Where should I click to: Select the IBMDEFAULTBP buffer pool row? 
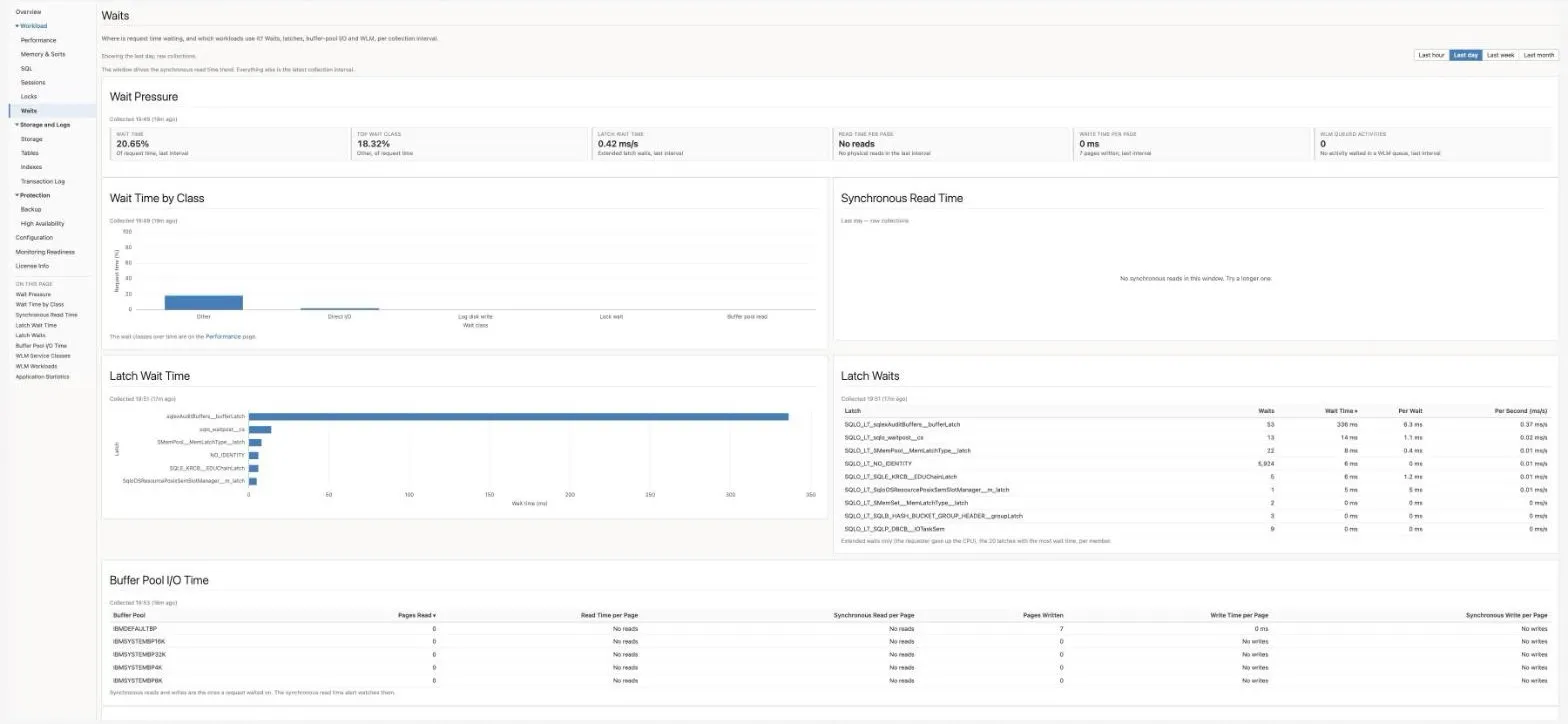pyautogui.click(x=830, y=628)
